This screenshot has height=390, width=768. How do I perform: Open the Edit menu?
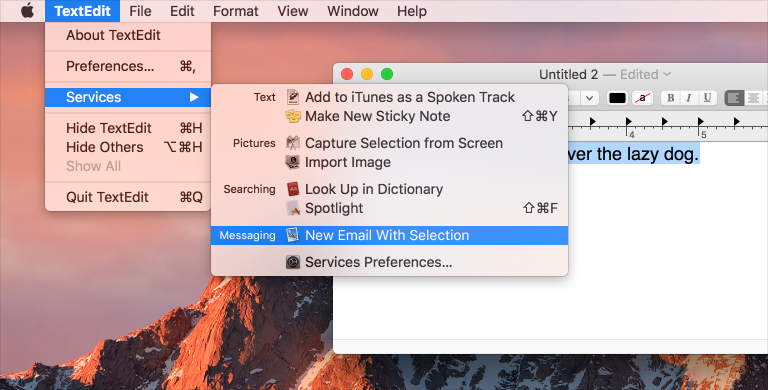pyautogui.click(x=182, y=11)
